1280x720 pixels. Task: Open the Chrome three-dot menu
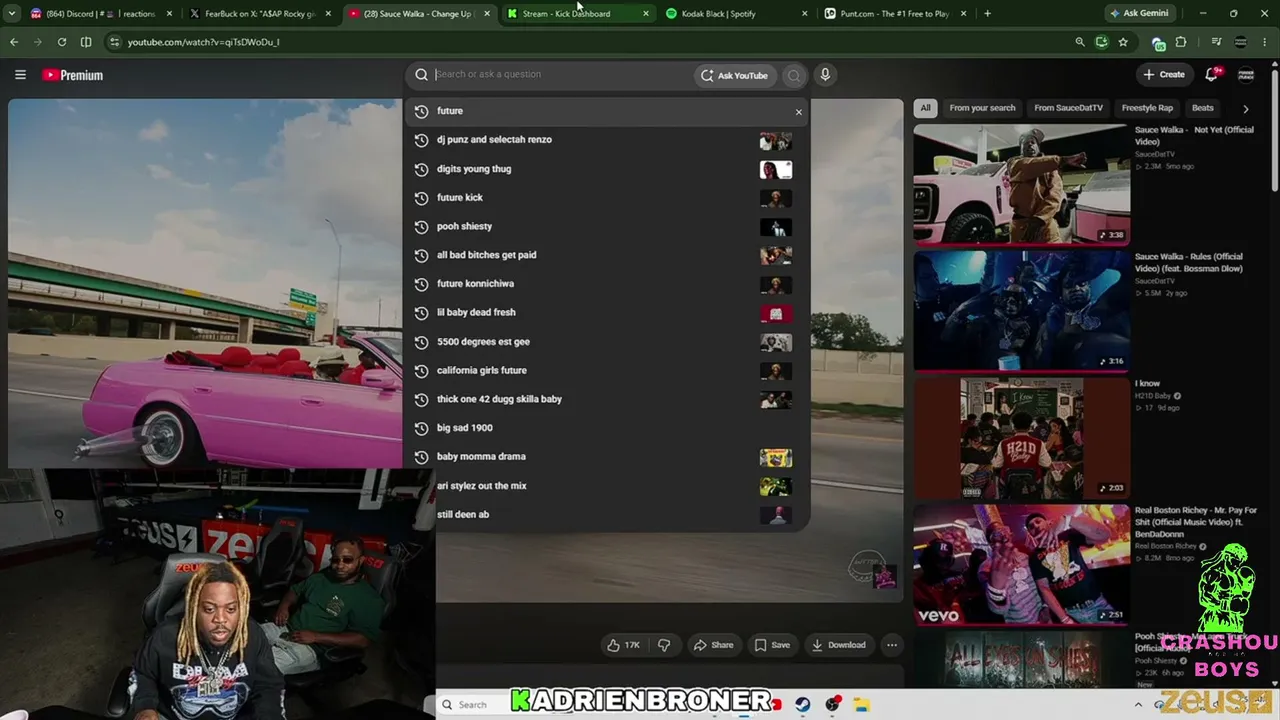coord(1266,42)
